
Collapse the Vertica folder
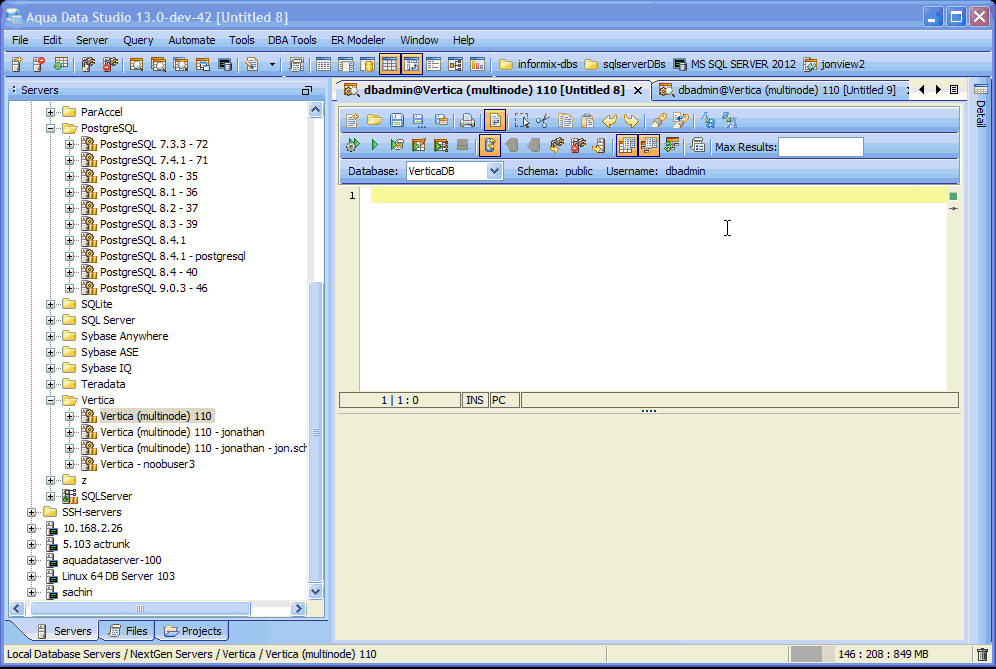[x=50, y=400]
